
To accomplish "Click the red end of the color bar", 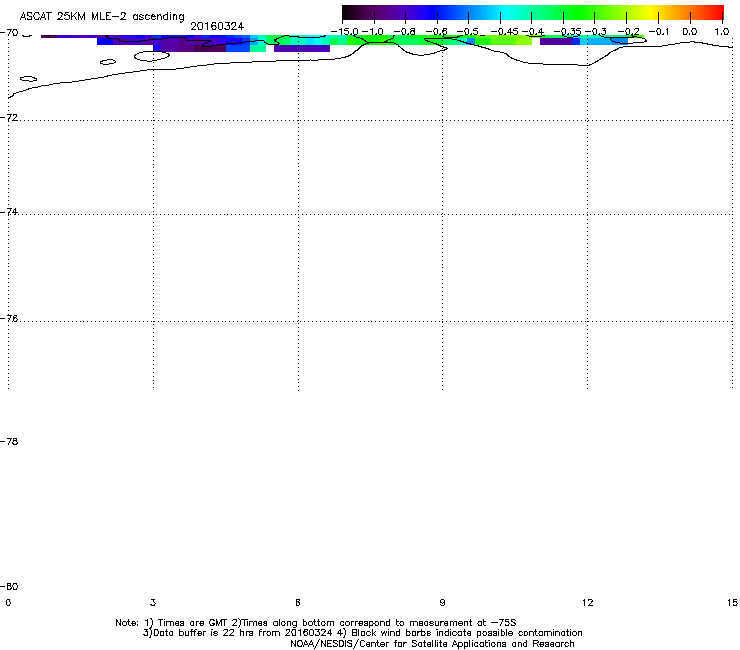I will [x=715, y=13].
